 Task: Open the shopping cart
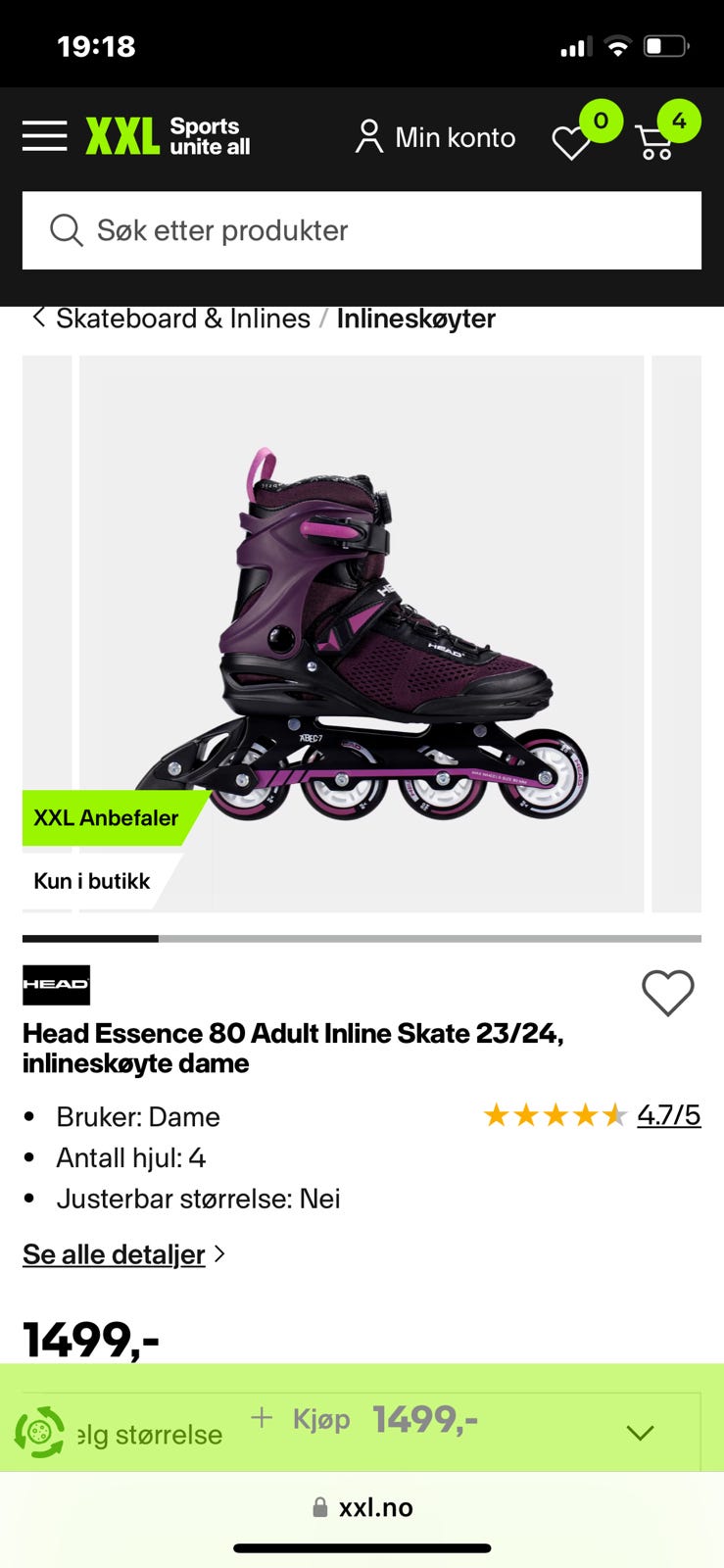tap(654, 143)
